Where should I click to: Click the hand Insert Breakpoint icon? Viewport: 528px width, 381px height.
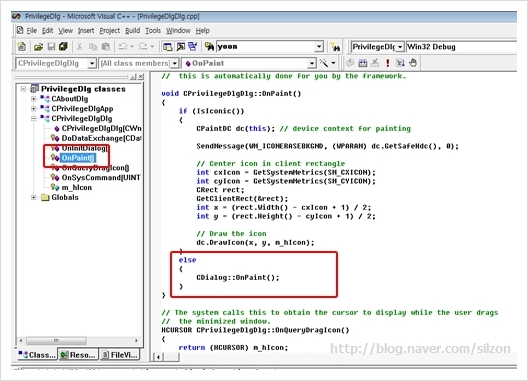[413, 63]
